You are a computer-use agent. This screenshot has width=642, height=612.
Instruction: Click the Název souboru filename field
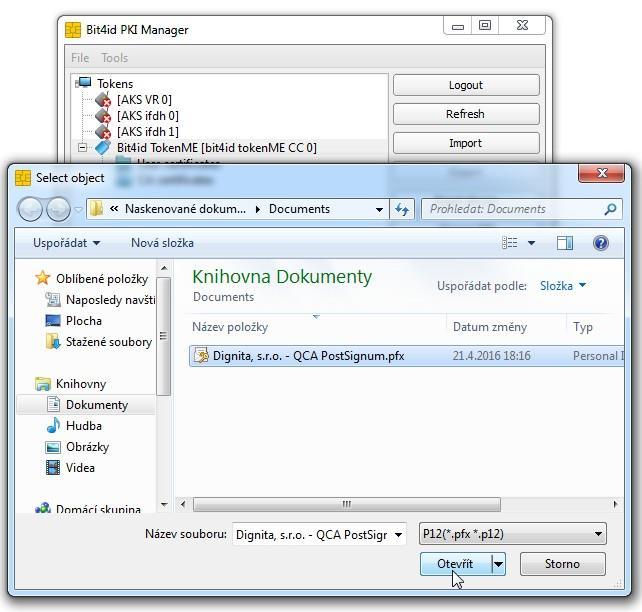tap(311, 535)
